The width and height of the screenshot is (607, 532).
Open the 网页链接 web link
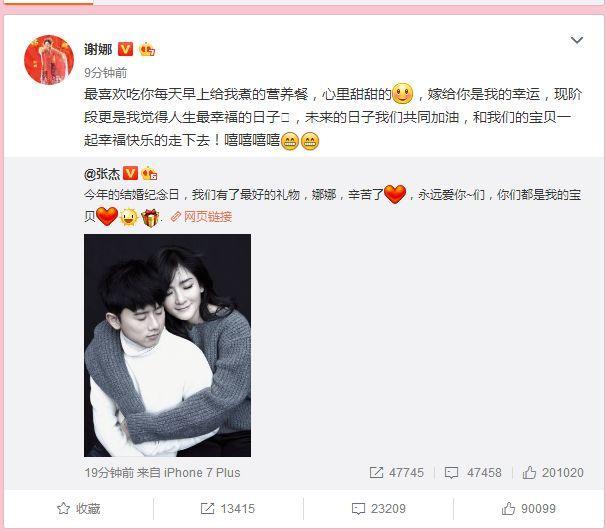(202, 216)
